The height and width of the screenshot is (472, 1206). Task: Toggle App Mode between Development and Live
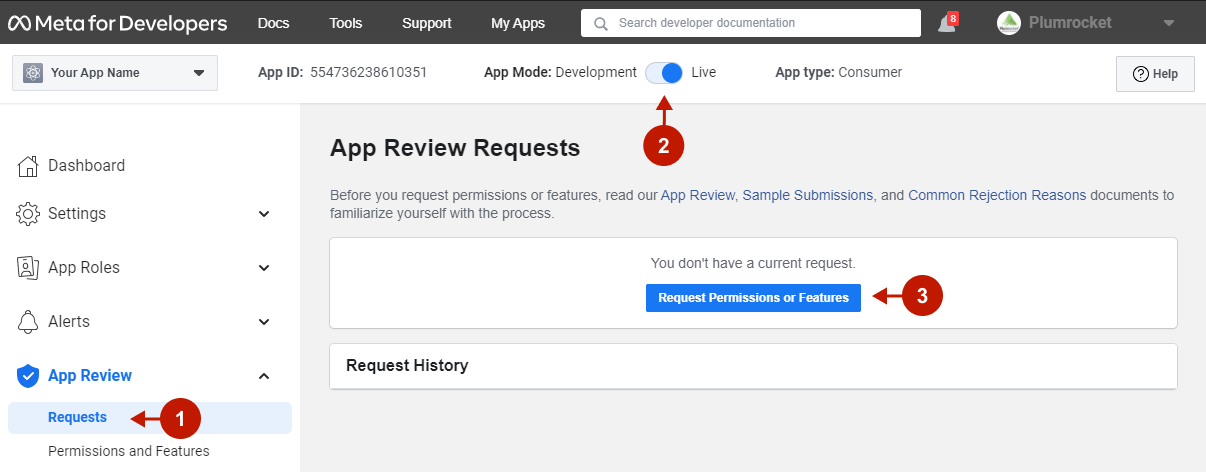664,73
